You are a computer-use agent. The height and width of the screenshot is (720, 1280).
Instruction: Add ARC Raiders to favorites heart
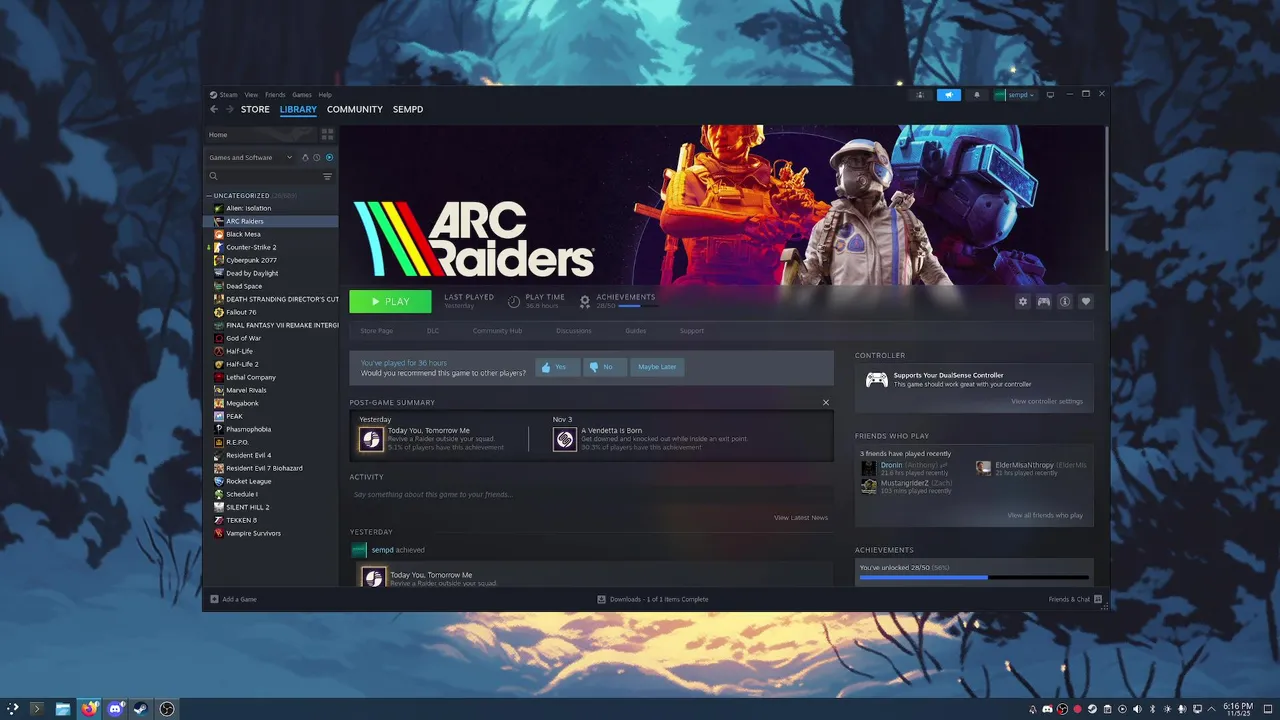[x=1086, y=301]
